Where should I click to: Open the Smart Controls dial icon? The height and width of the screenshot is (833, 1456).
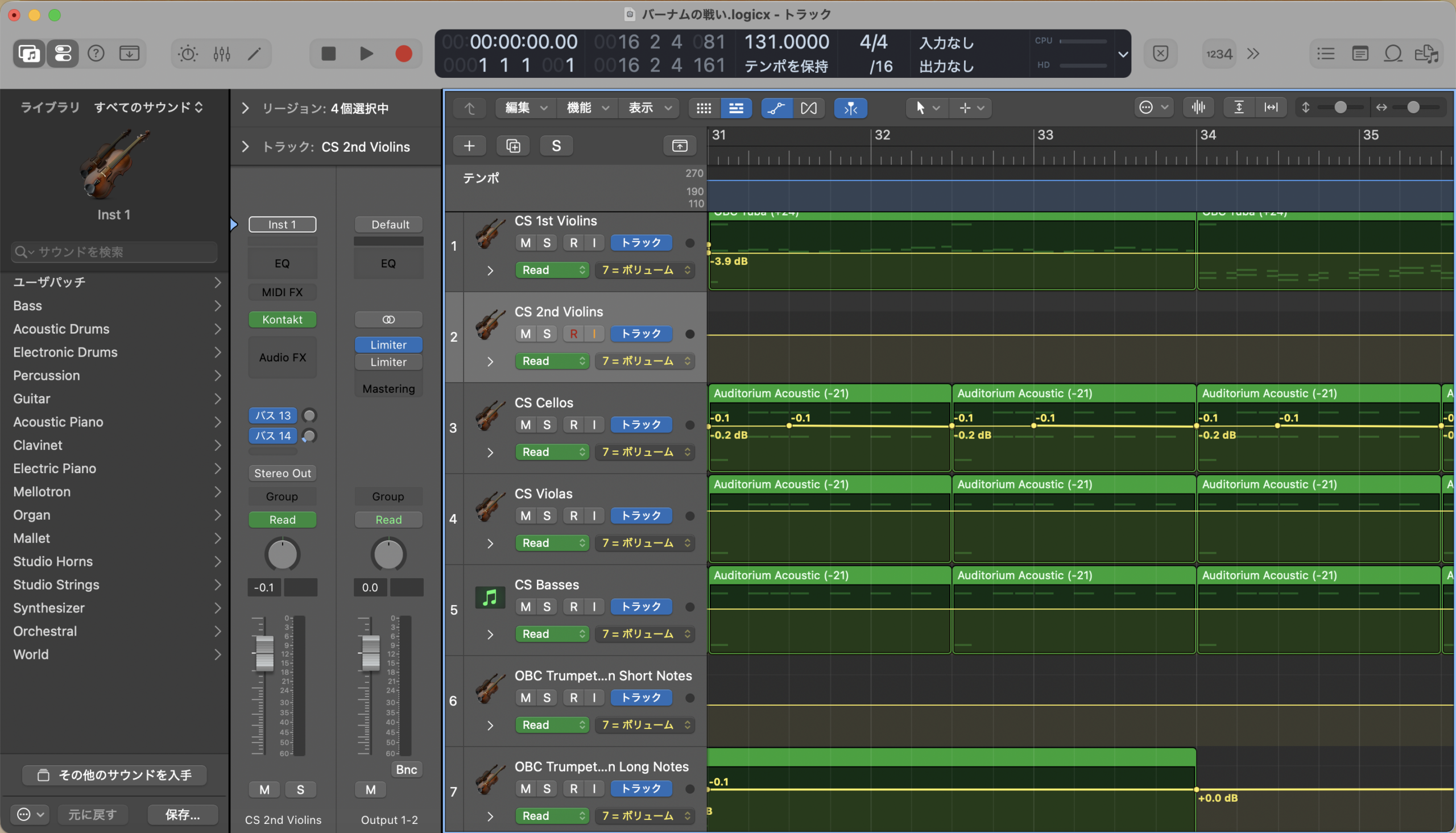pos(188,54)
